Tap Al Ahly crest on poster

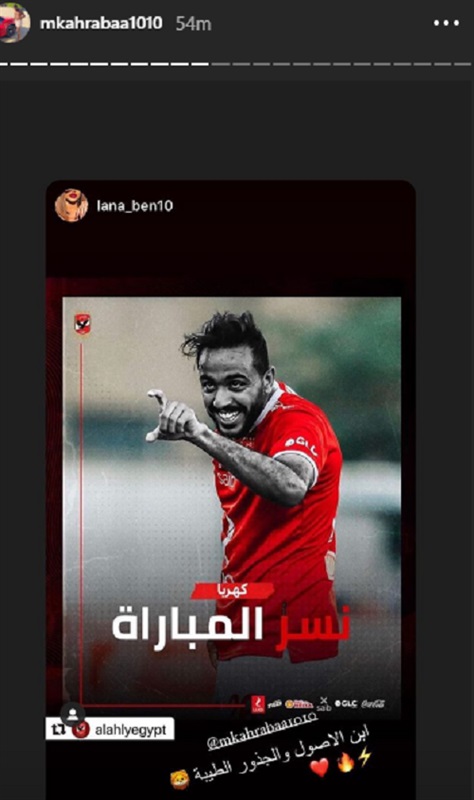(x=82, y=324)
